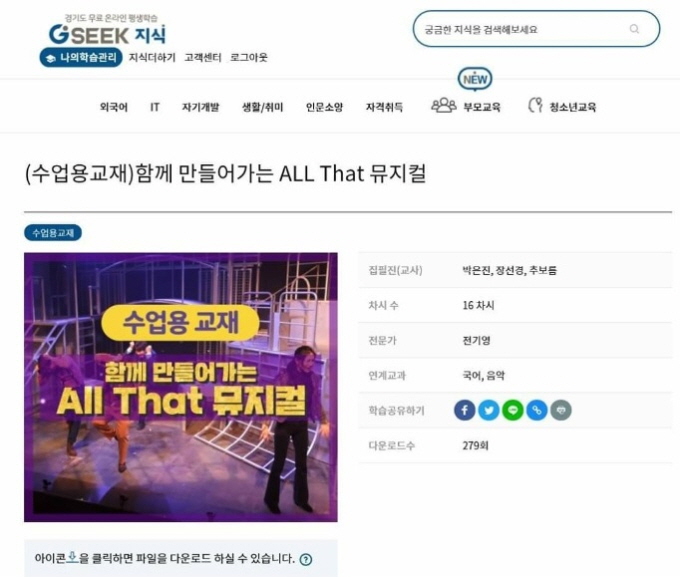Click the GSEEK 지식 logo
The width and height of the screenshot is (680, 577).
pyautogui.click(x=107, y=30)
